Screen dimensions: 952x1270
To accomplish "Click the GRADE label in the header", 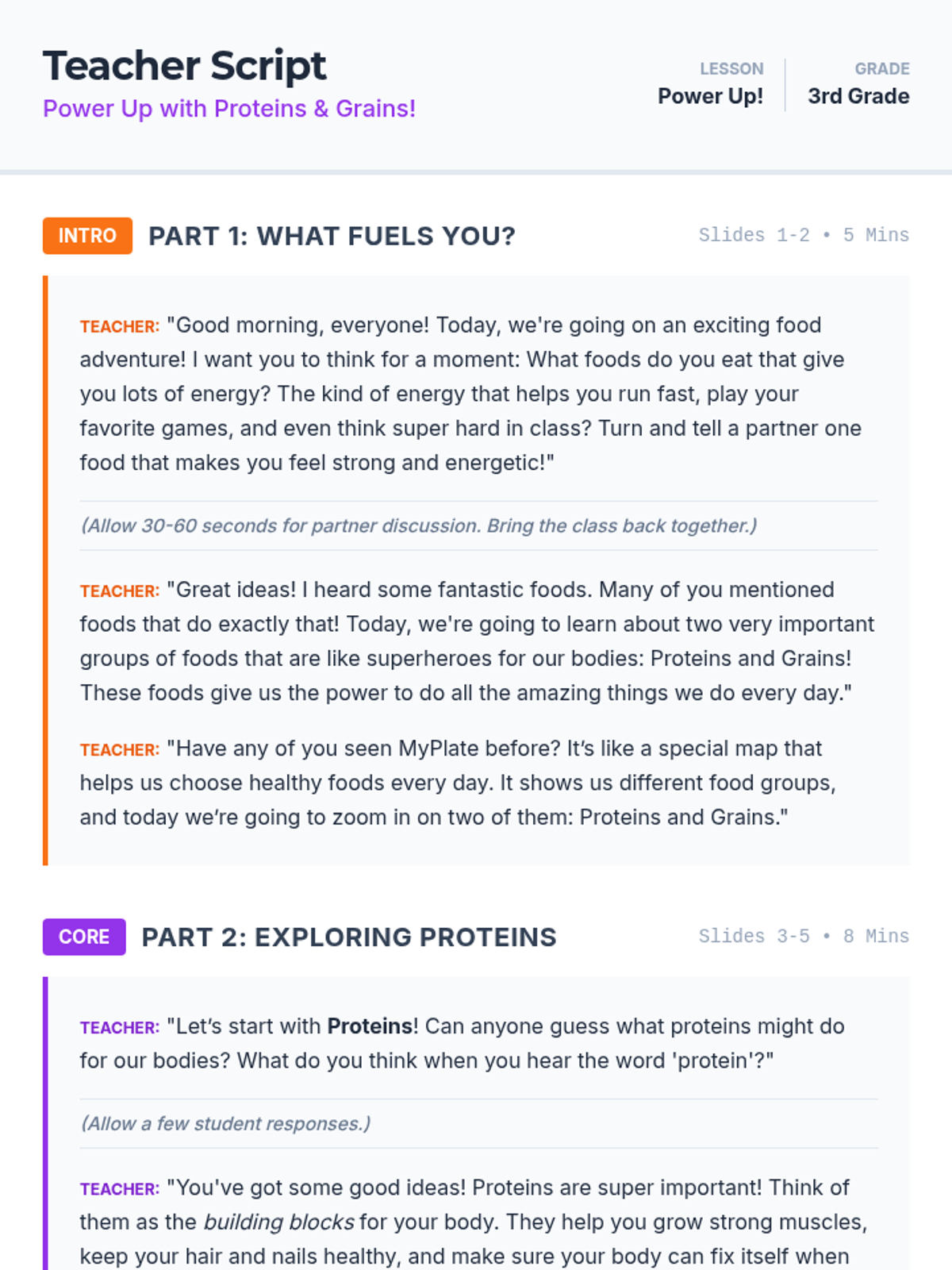I will click(882, 69).
